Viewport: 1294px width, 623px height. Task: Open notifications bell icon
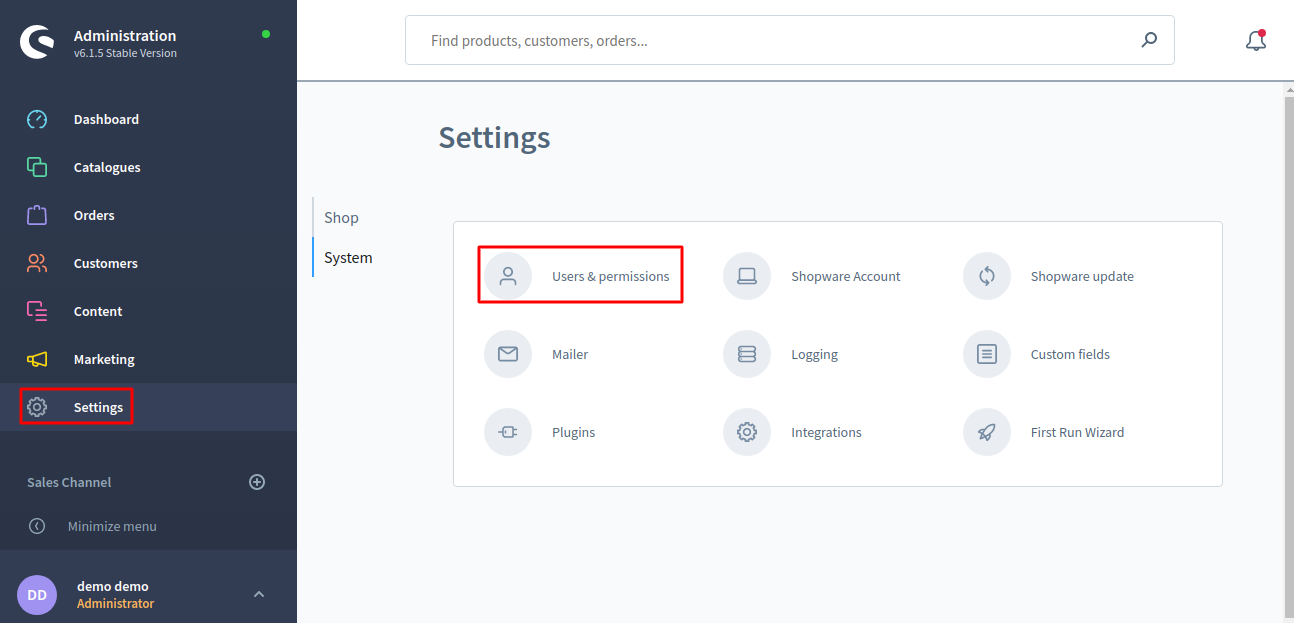tap(1256, 40)
